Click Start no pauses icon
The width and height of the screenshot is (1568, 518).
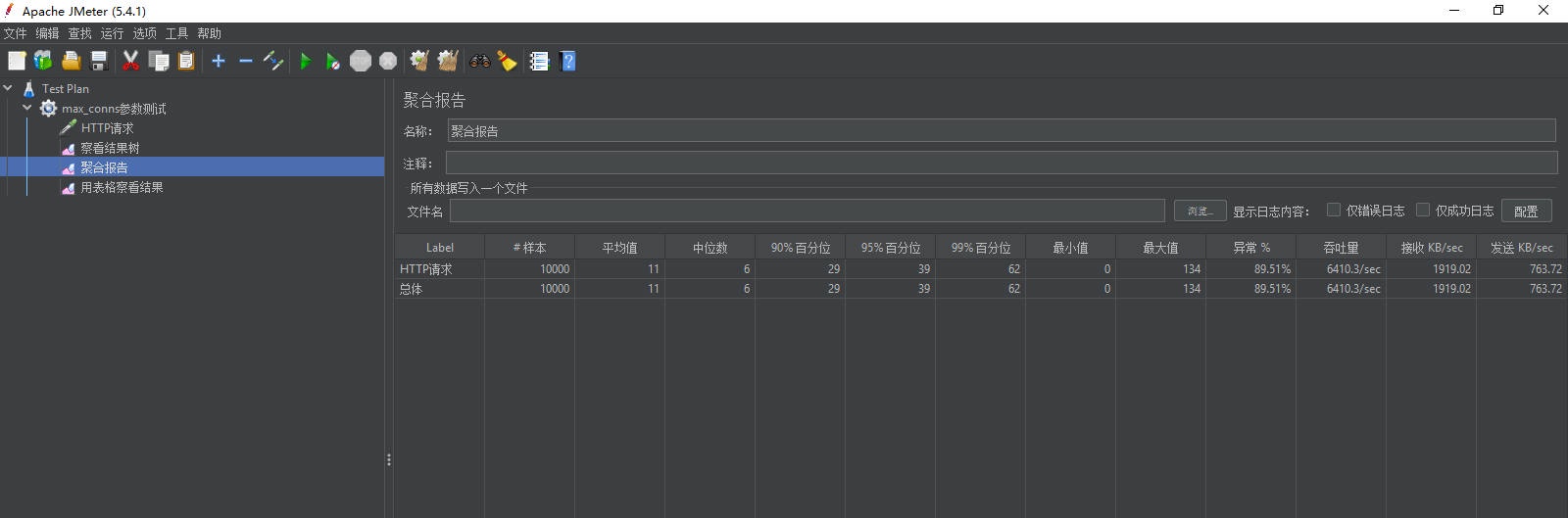point(332,61)
